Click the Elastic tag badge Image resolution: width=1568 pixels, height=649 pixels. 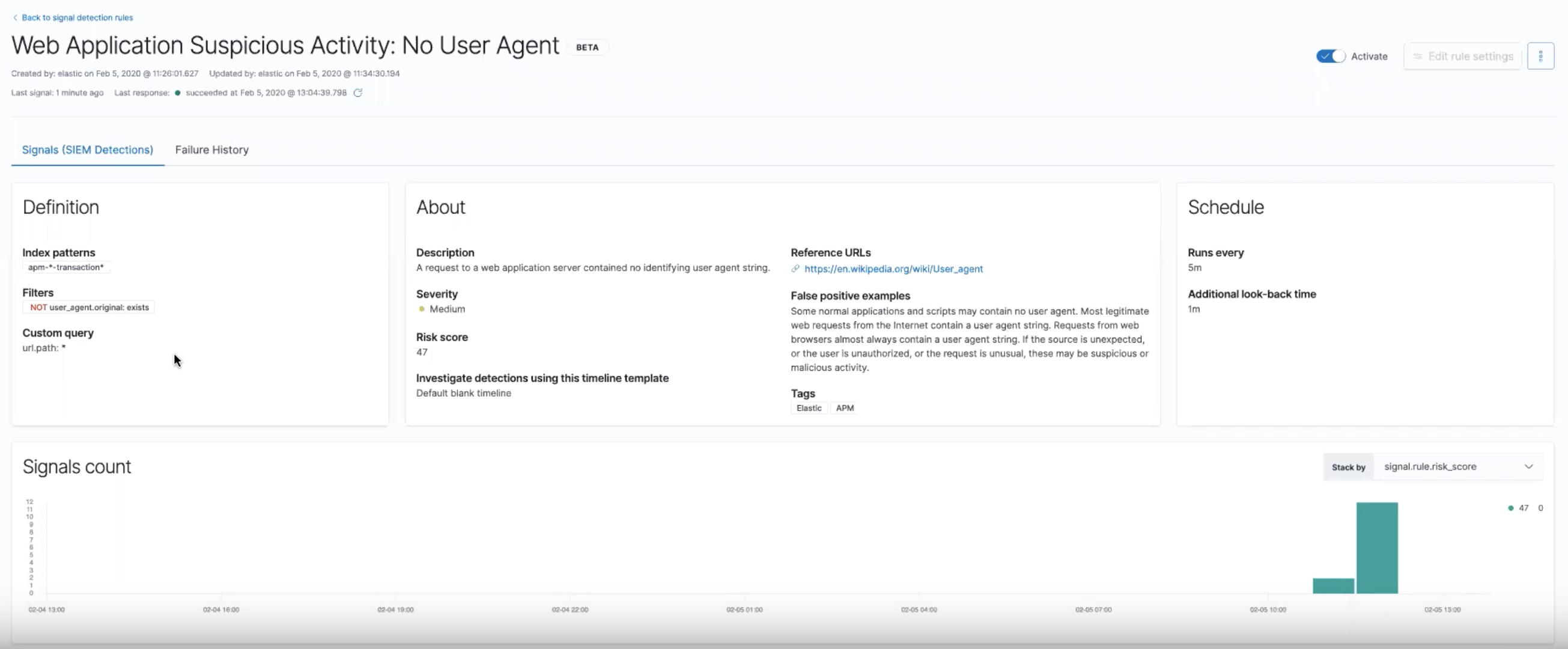[x=809, y=408]
